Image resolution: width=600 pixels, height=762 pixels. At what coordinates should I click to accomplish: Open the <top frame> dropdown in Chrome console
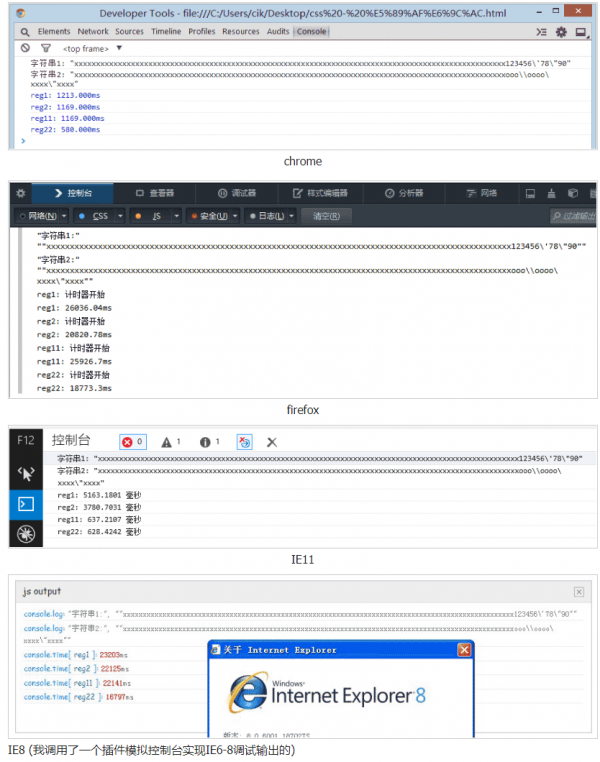[92, 47]
